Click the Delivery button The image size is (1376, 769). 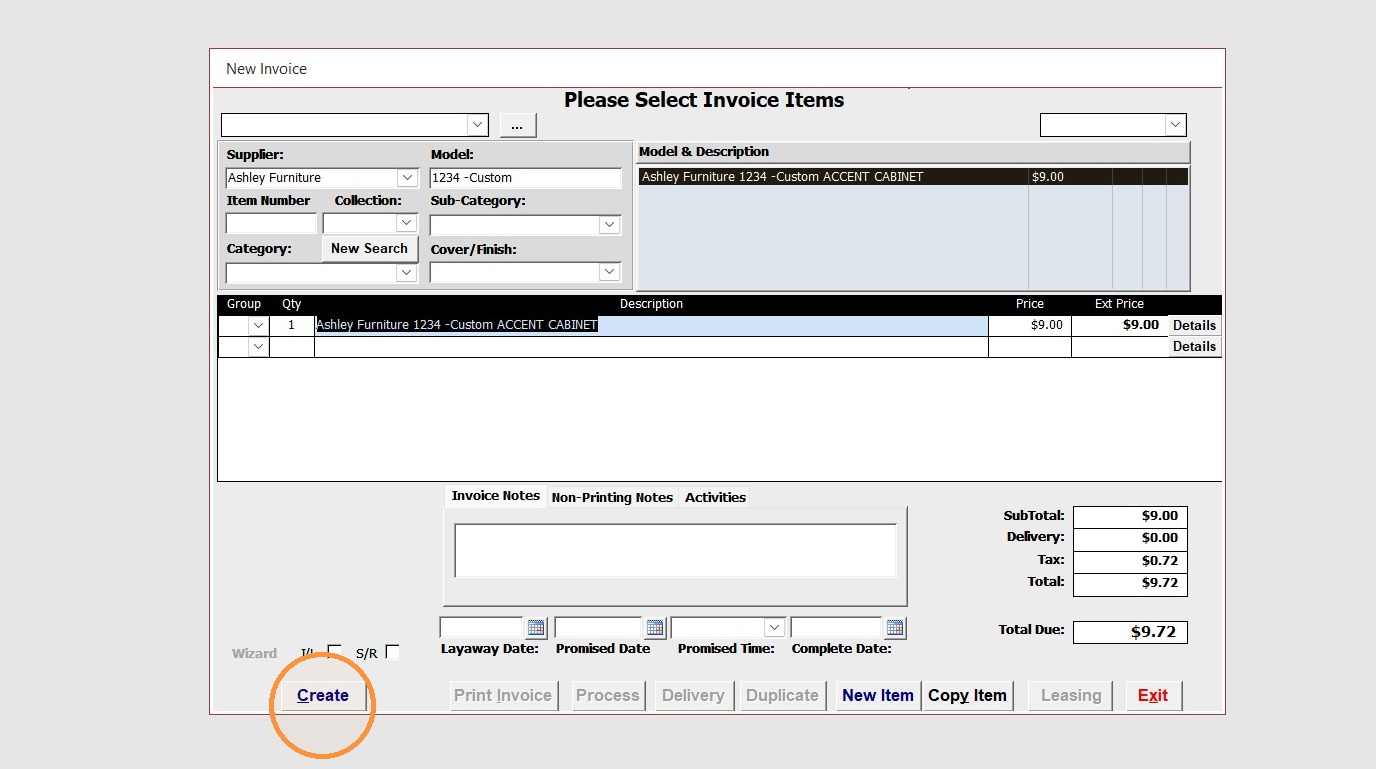coord(693,695)
